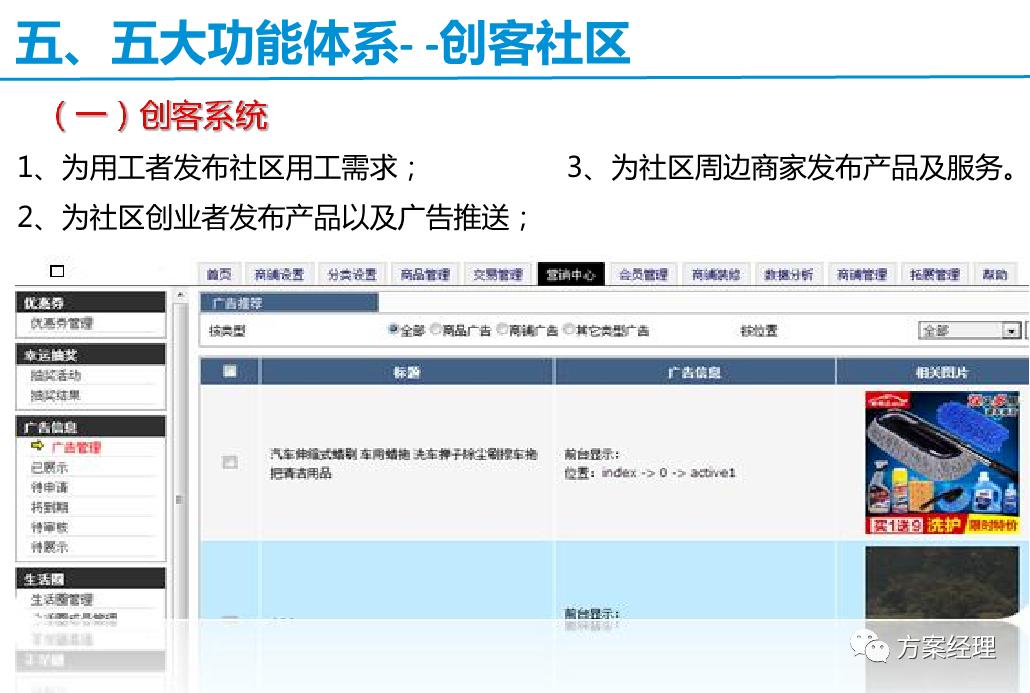The image size is (1030, 693).
Task: Check the select-all checkbox in the table header
Action: 229,372
